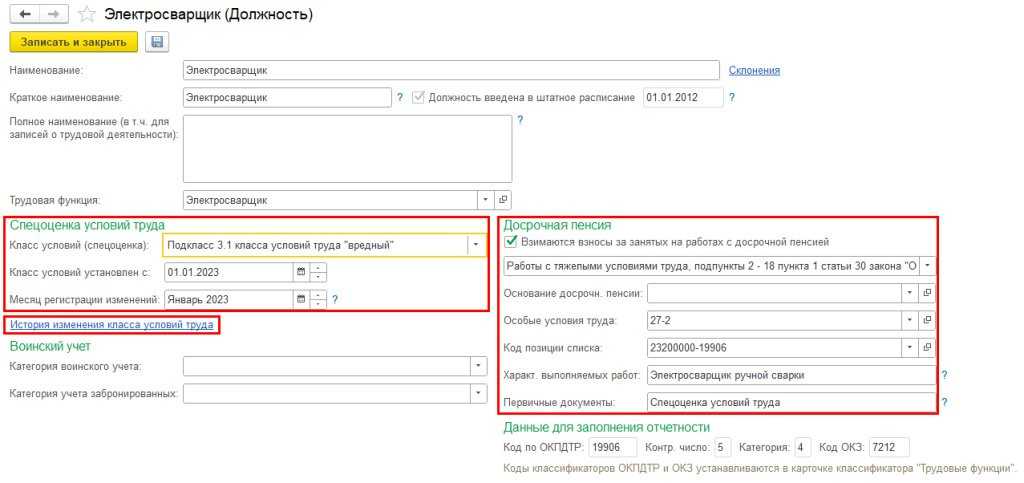Click into the 'Наименование' input field
Screen dimensions: 1024x483
tap(451, 70)
